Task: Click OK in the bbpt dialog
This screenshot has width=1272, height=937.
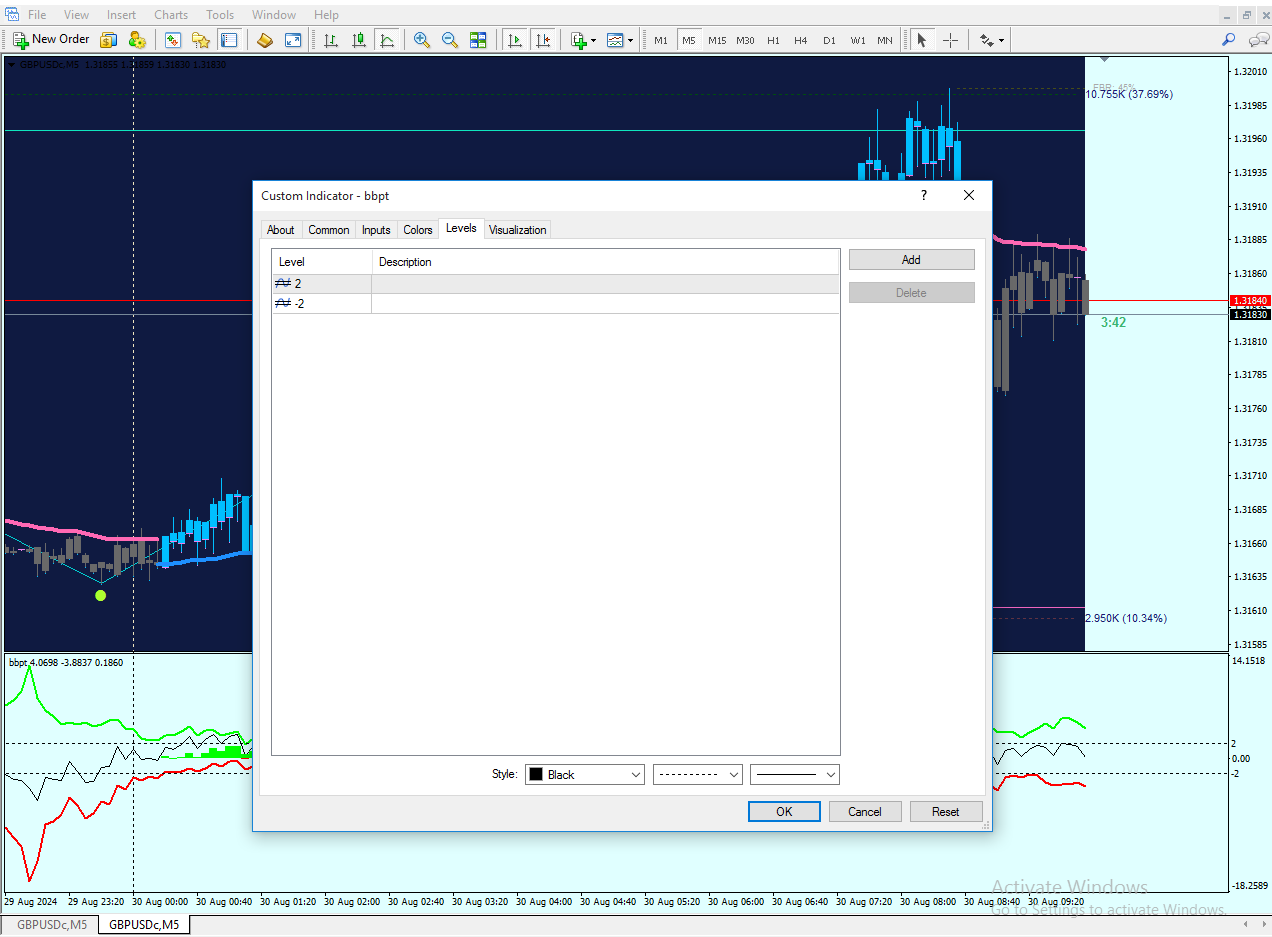Action: coord(784,812)
